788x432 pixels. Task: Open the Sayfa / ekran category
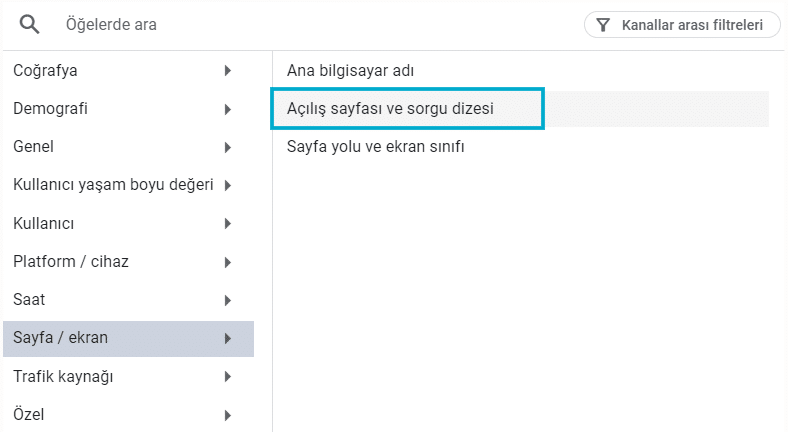click(x=60, y=338)
